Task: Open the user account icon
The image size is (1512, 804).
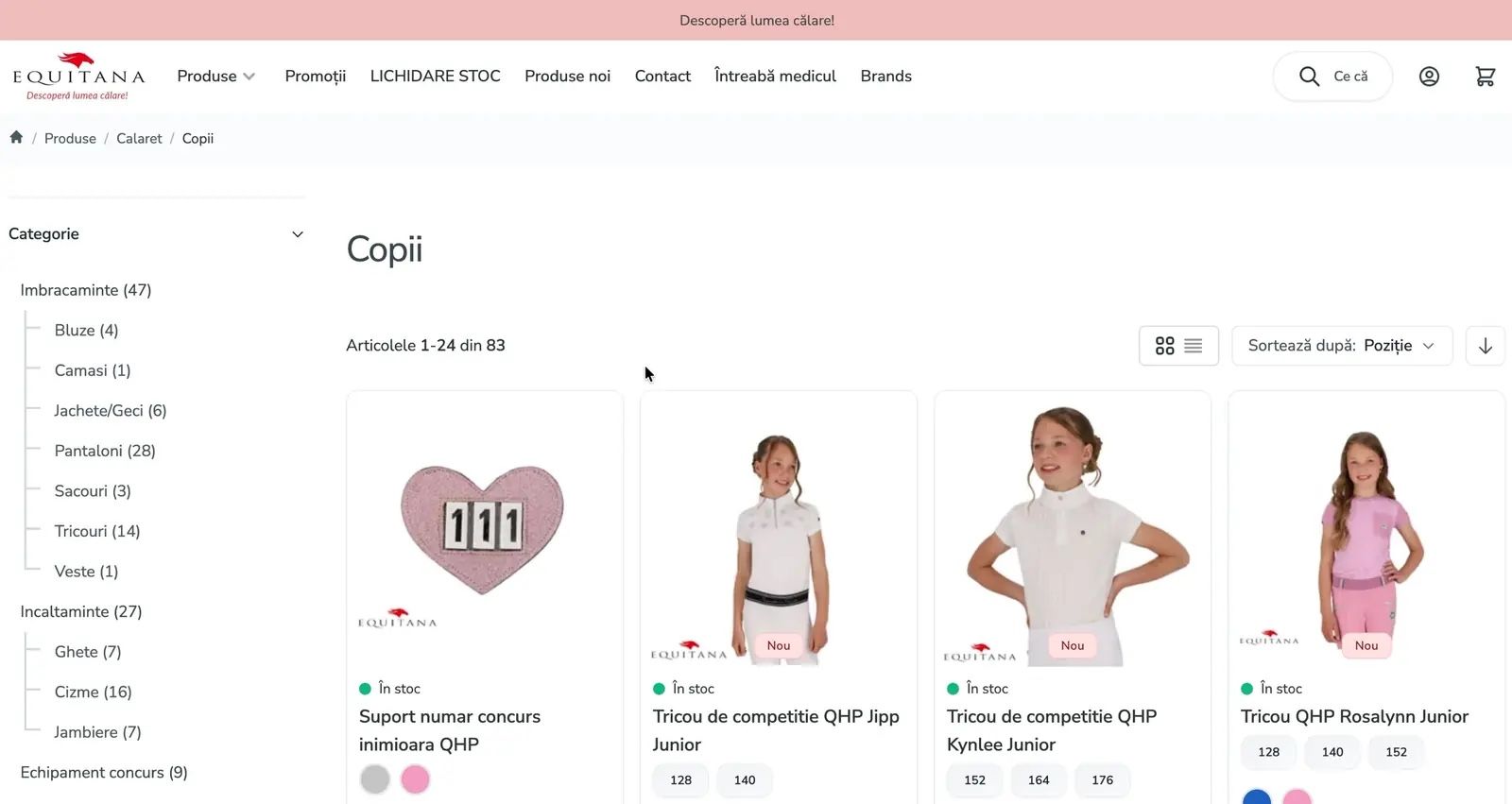Action: [1429, 77]
